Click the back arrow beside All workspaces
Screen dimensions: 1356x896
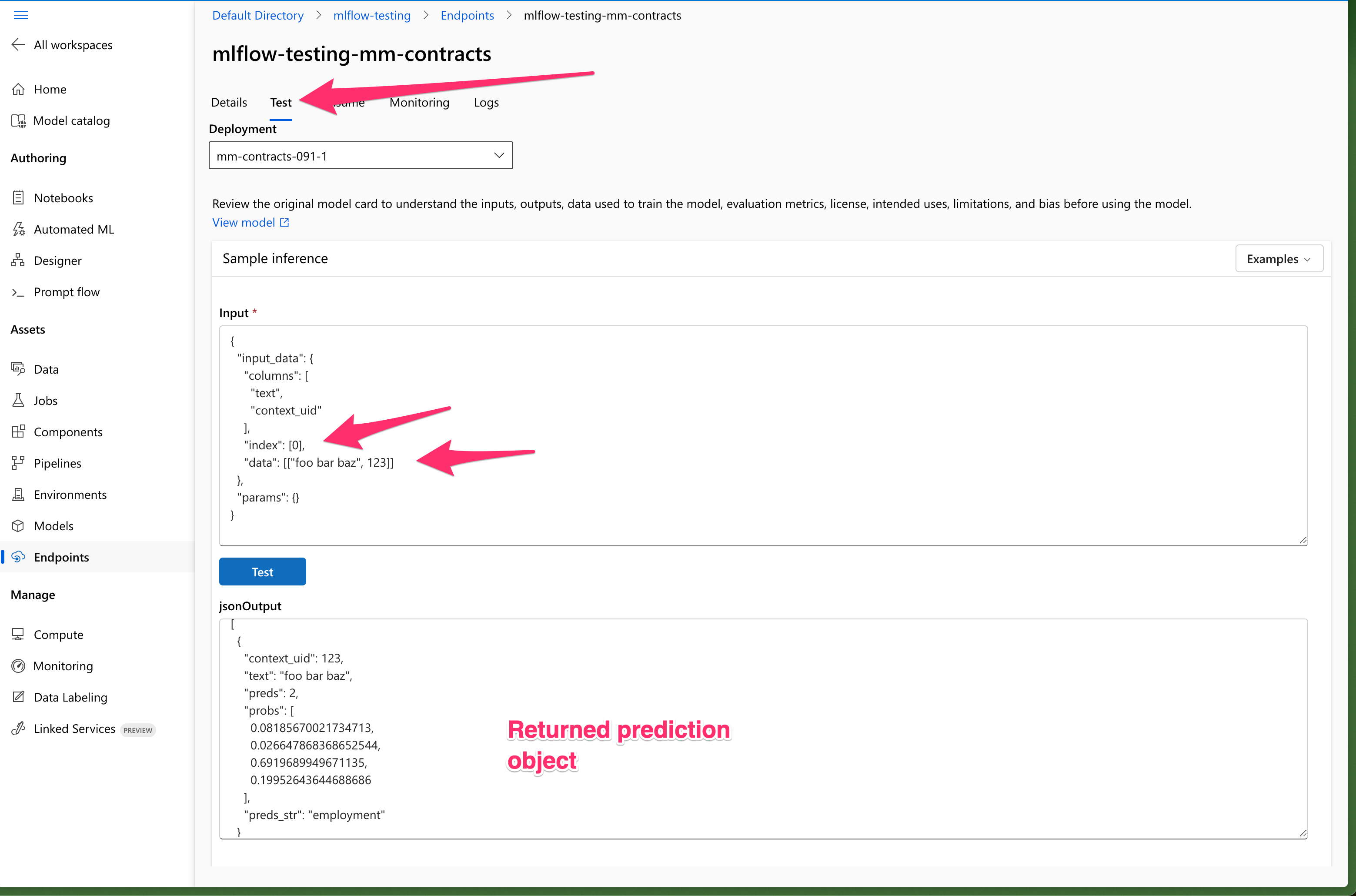pyautogui.click(x=18, y=44)
